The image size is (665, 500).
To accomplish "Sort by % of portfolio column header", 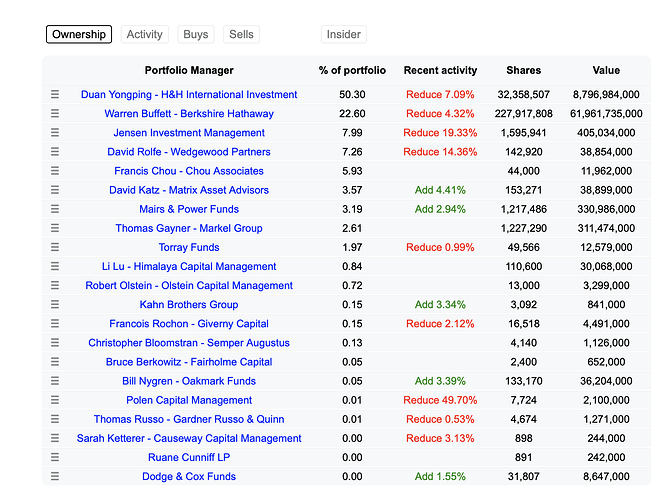I will pyautogui.click(x=352, y=70).
